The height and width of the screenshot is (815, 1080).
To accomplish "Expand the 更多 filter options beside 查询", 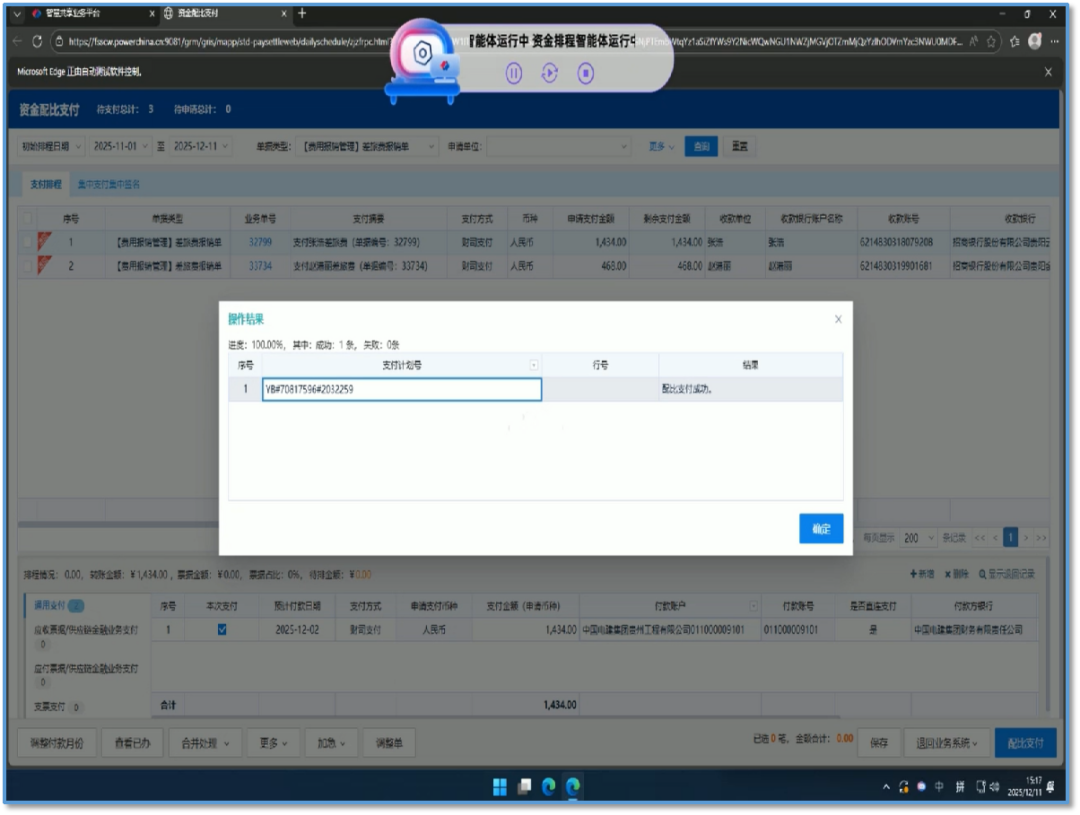I will click(661, 146).
